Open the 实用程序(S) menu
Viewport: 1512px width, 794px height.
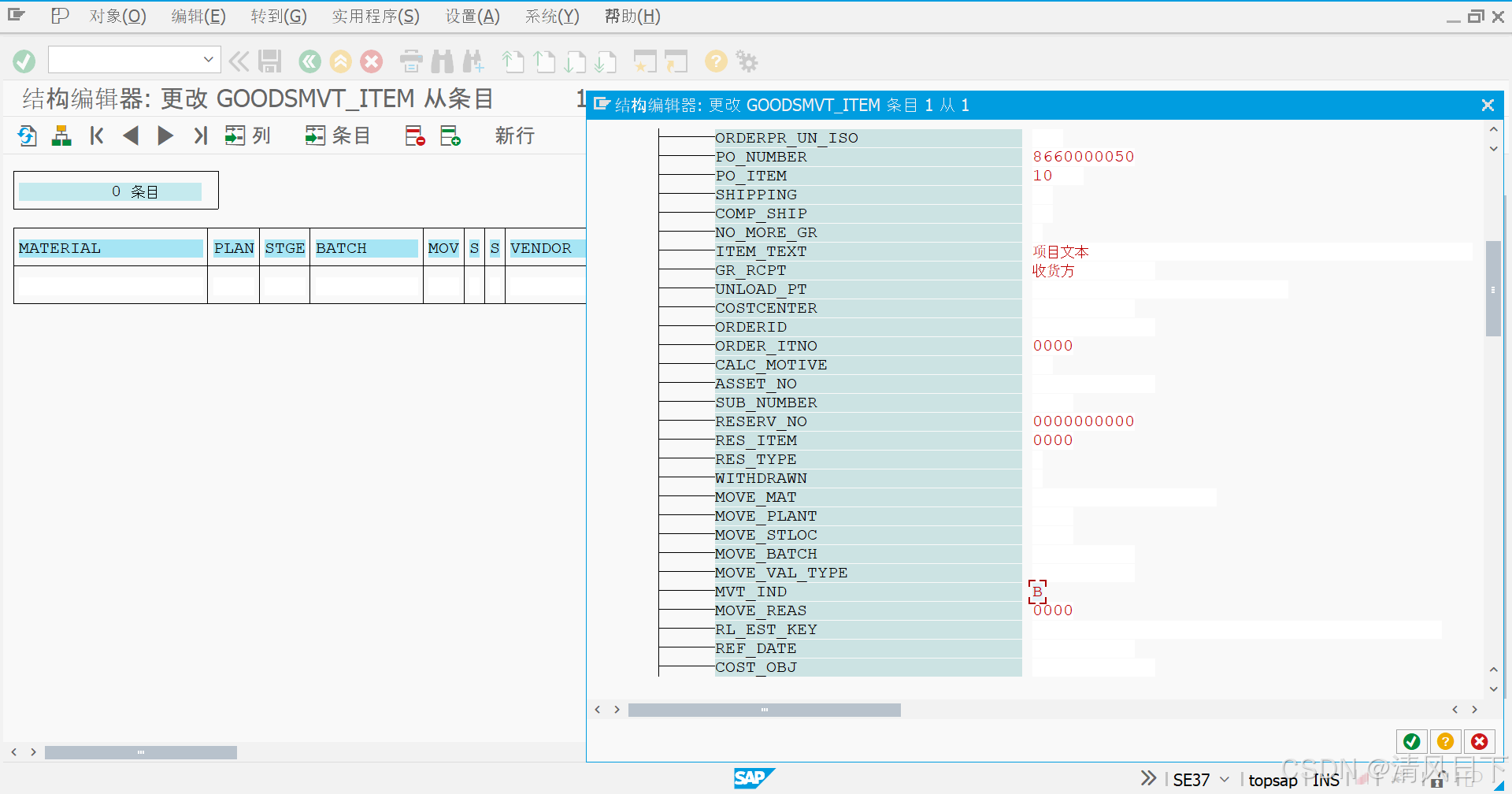tap(376, 16)
